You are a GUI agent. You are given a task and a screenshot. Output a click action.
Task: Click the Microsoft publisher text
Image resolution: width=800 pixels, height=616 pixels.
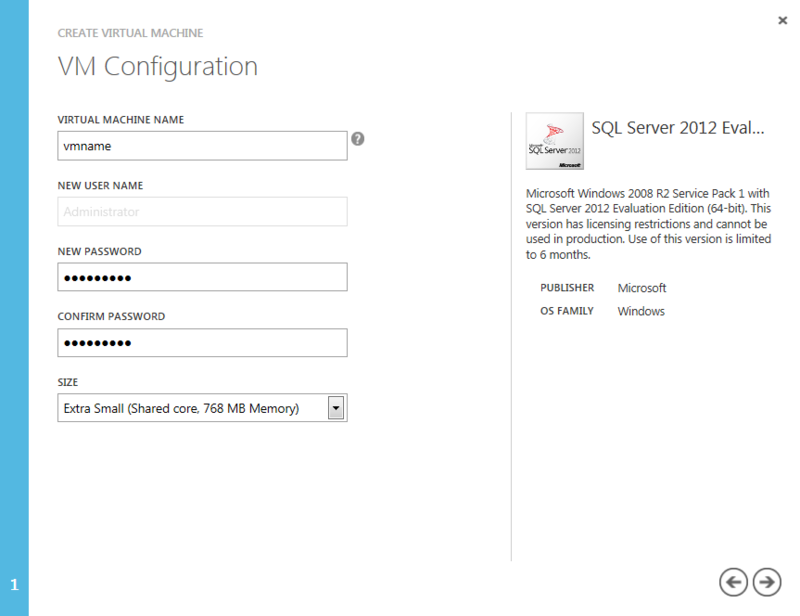(x=641, y=288)
